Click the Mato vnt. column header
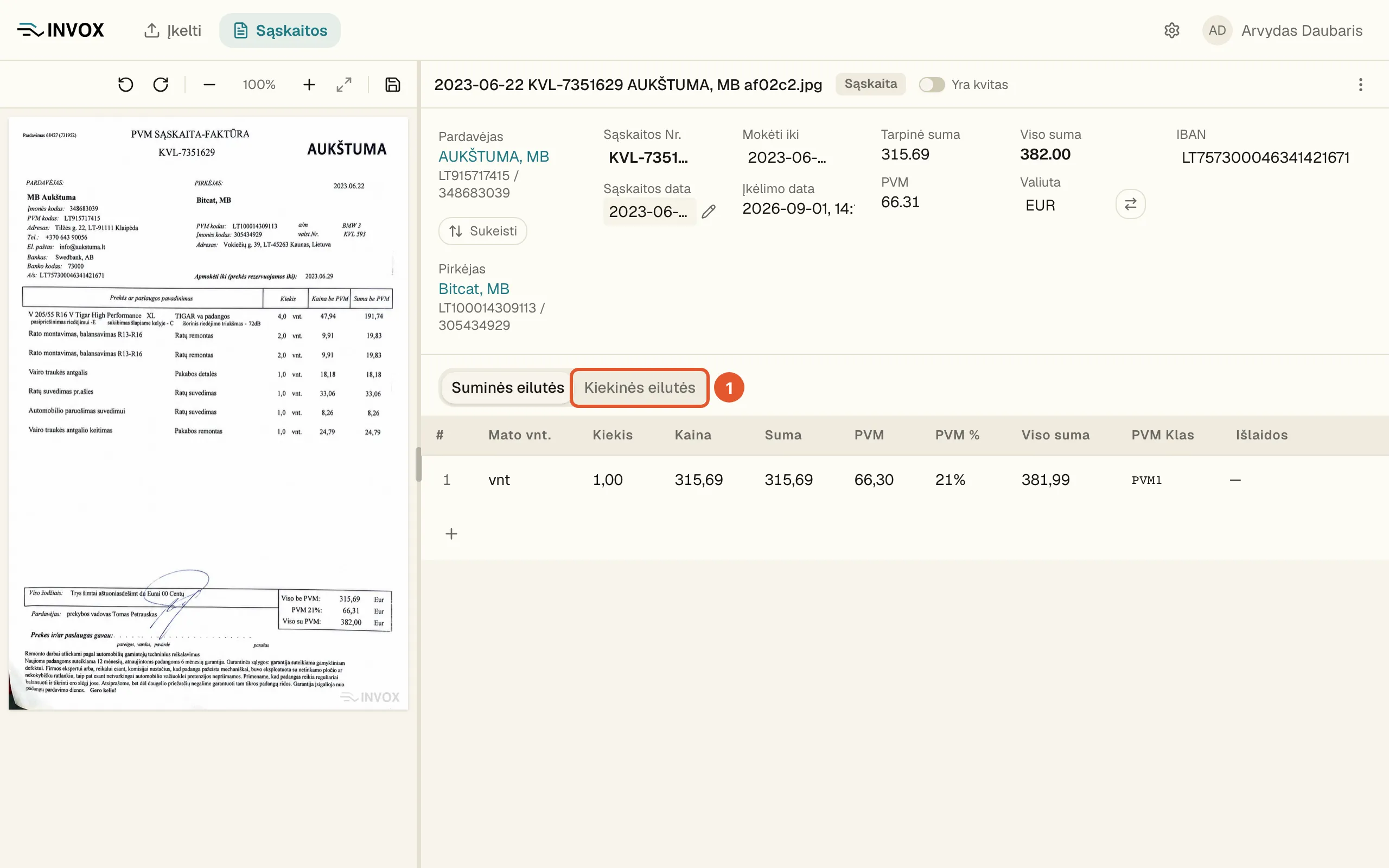Screen dimensions: 1389x868 tap(519, 435)
